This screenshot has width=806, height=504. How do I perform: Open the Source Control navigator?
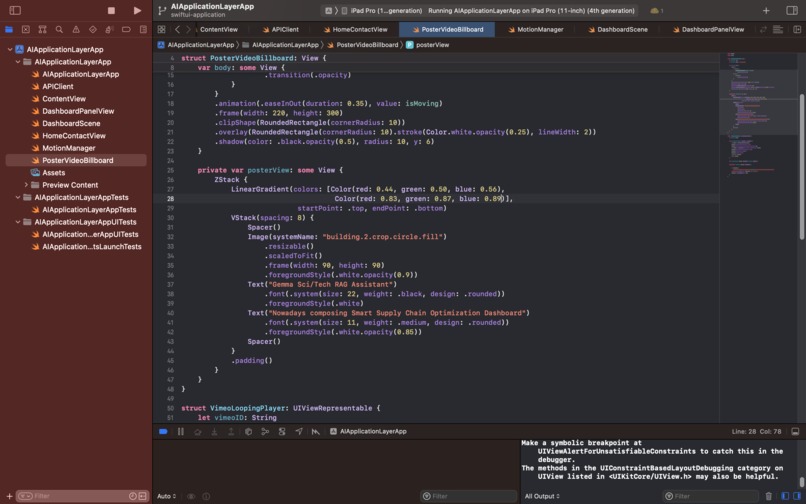coord(26,29)
